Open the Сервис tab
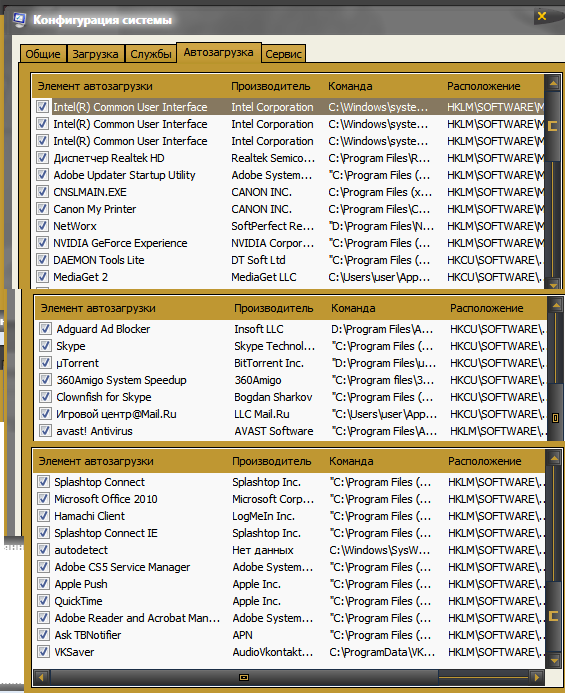This screenshot has height=693, width=565. click(x=283, y=54)
